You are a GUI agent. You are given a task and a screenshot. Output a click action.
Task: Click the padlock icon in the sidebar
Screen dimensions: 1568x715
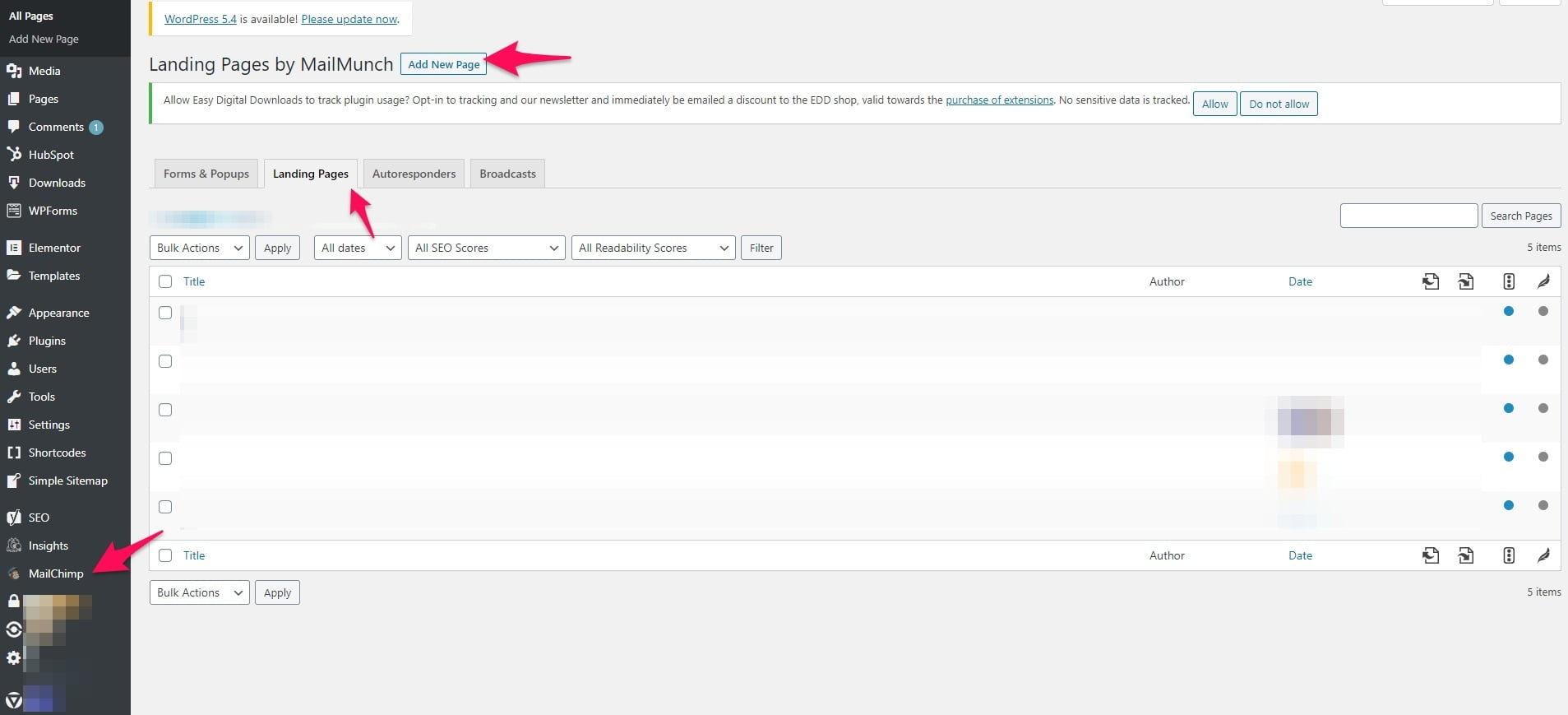tap(14, 601)
